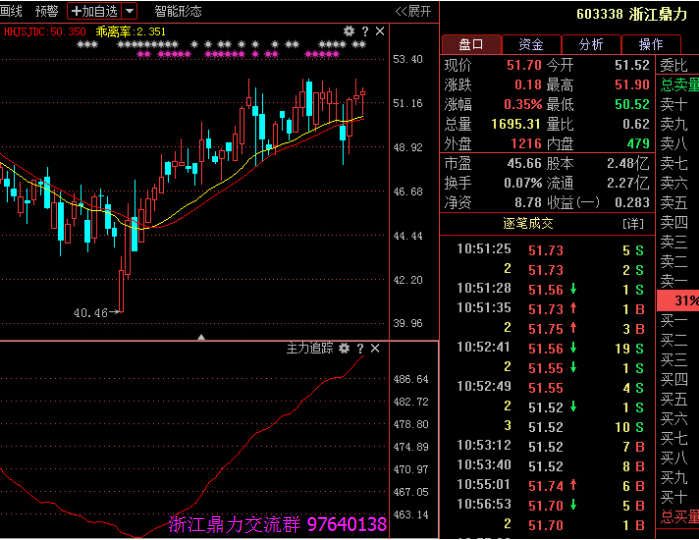This screenshot has width=699, height=540.
Task: Select trade row at 10:51:35
Action: click(x=549, y=309)
